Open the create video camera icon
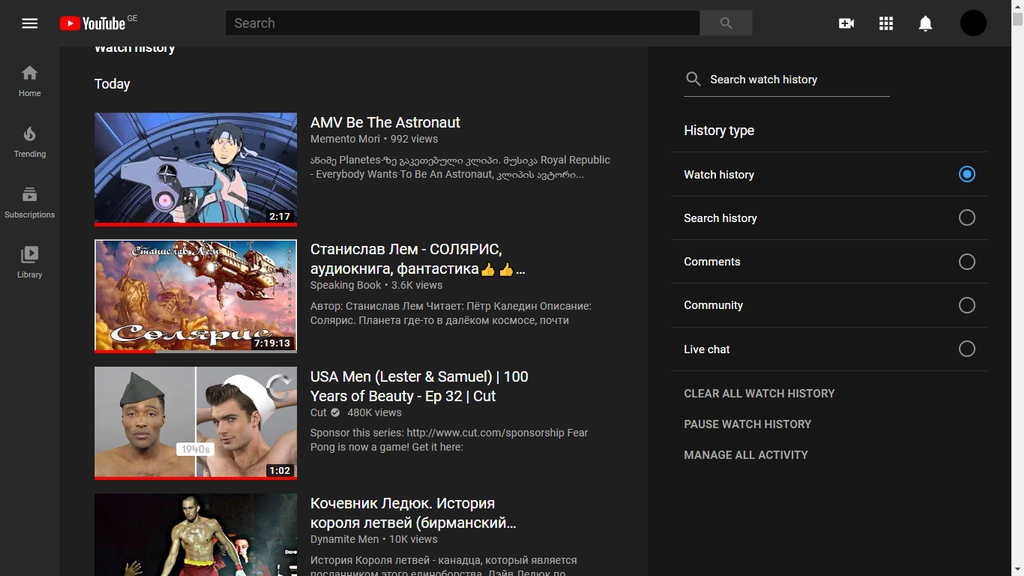 coord(846,24)
